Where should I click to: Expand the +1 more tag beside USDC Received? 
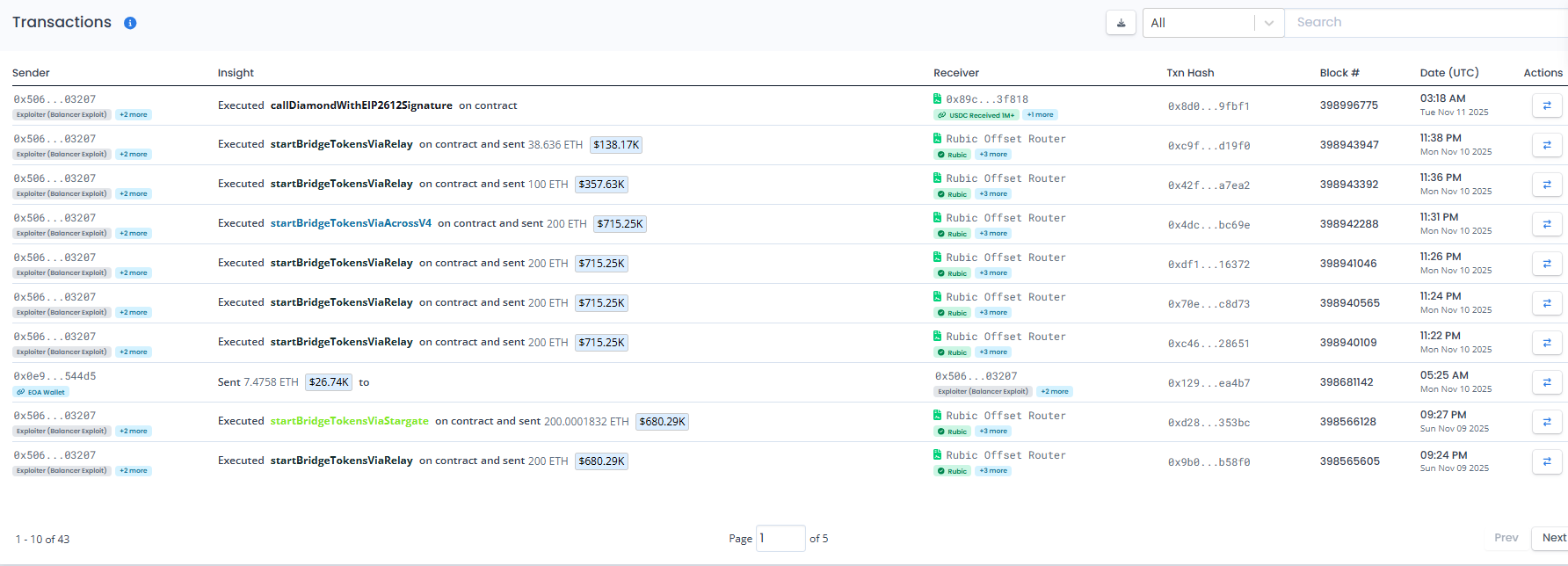[1041, 115]
